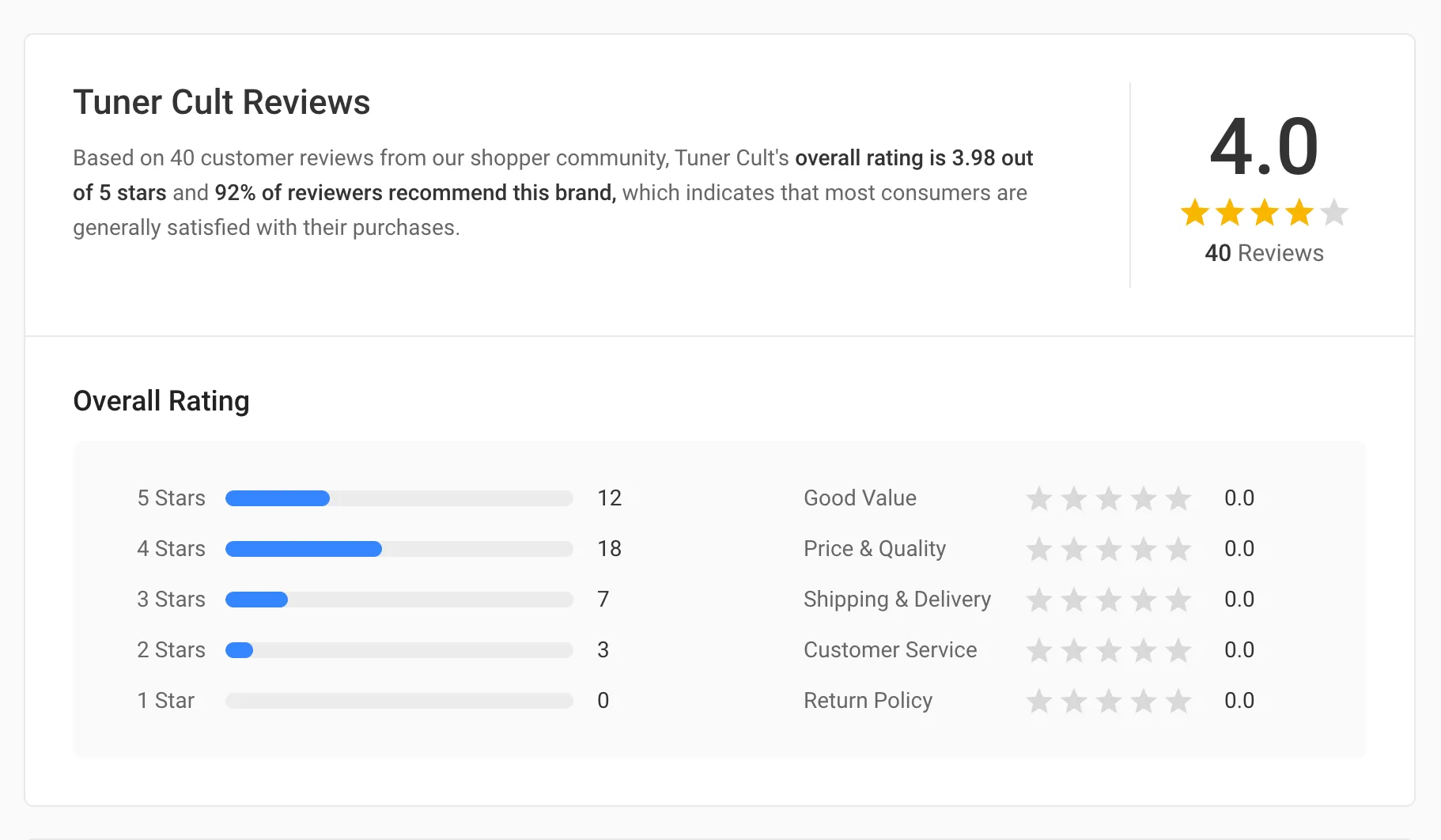Click the Return Policy stars rating

(x=1109, y=701)
